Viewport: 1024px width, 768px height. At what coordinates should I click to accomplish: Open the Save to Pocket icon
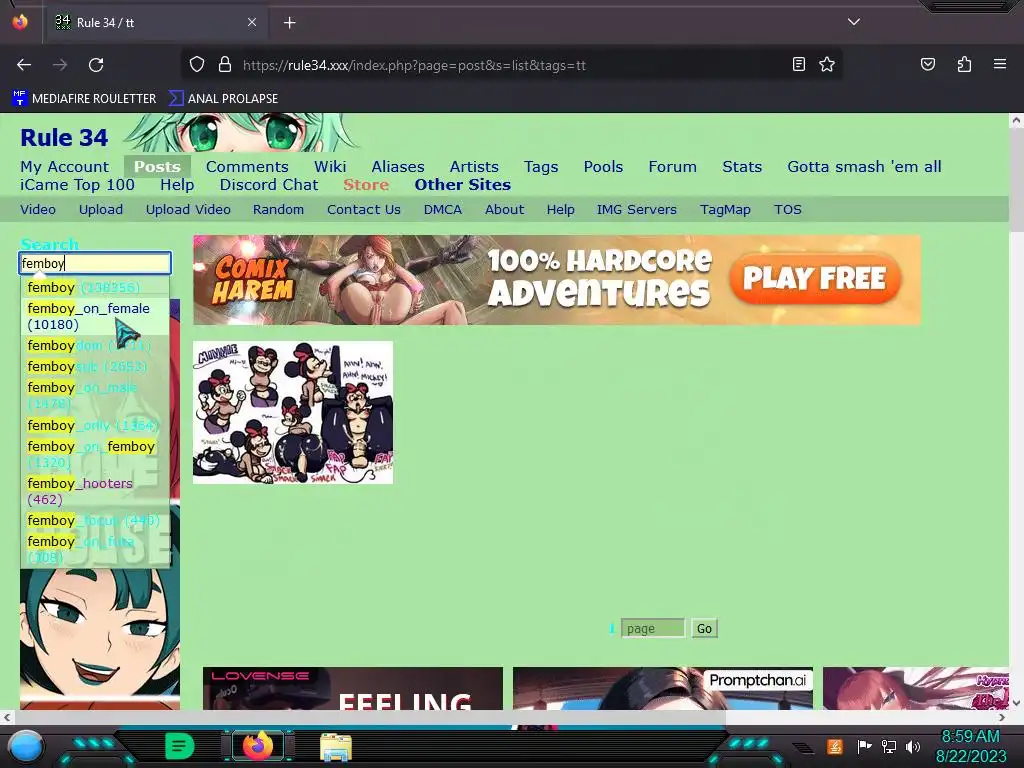pos(927,64)
